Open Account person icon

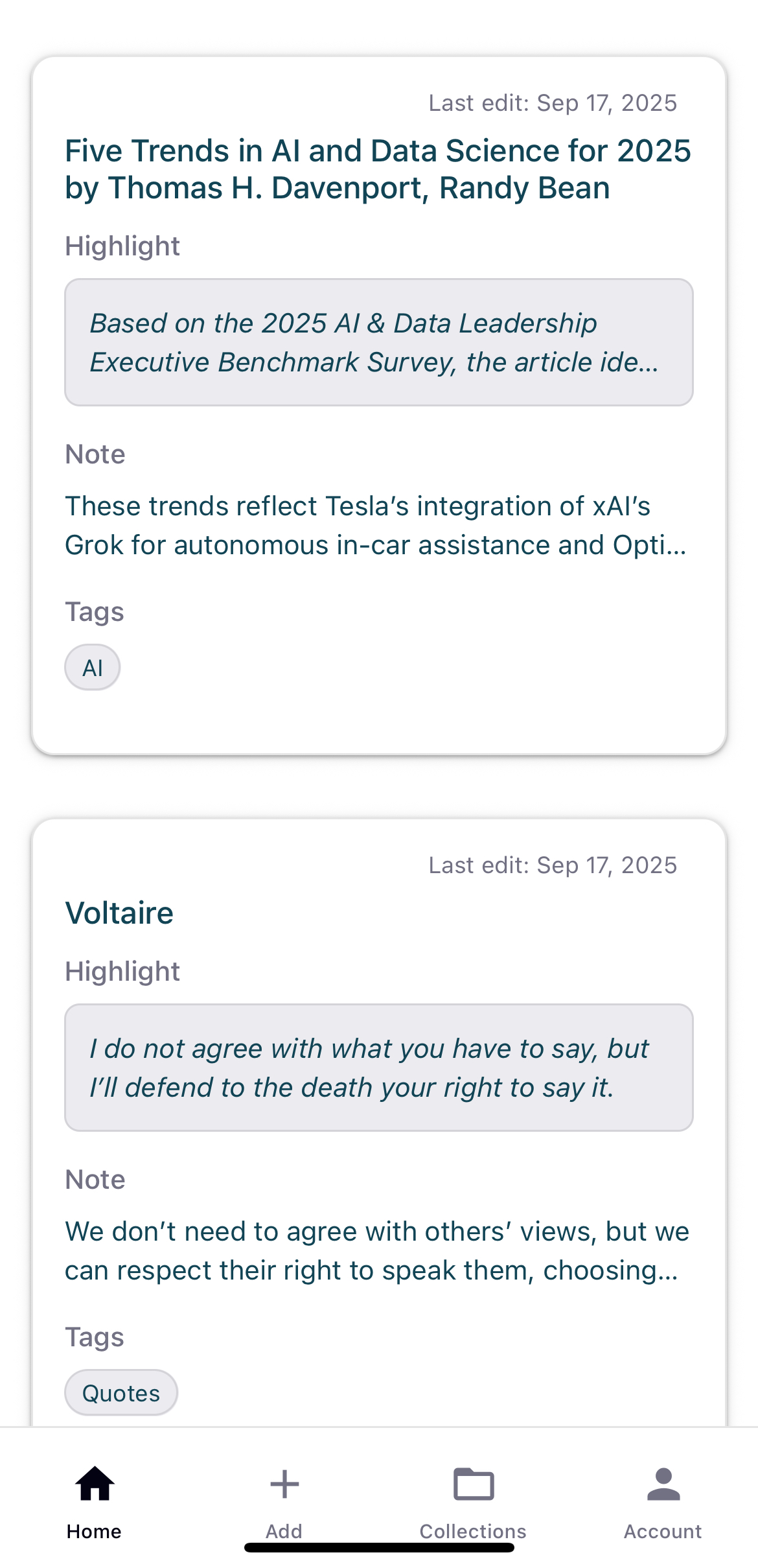[x=663, y=1484]
